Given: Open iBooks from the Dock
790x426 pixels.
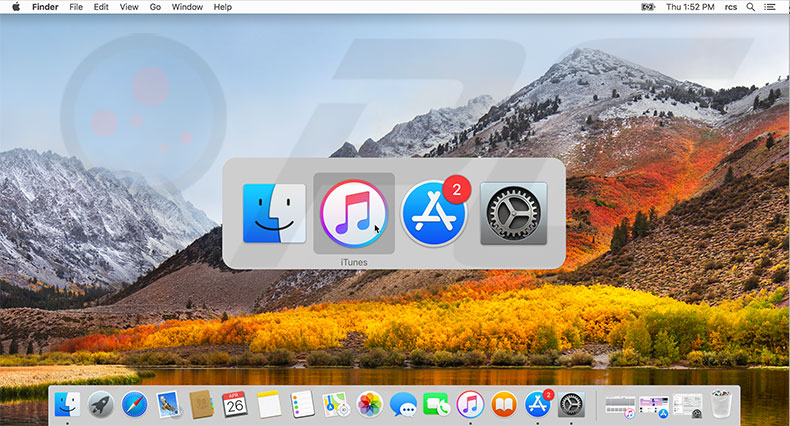Looking at the screenshot, I should coord(504,405).
